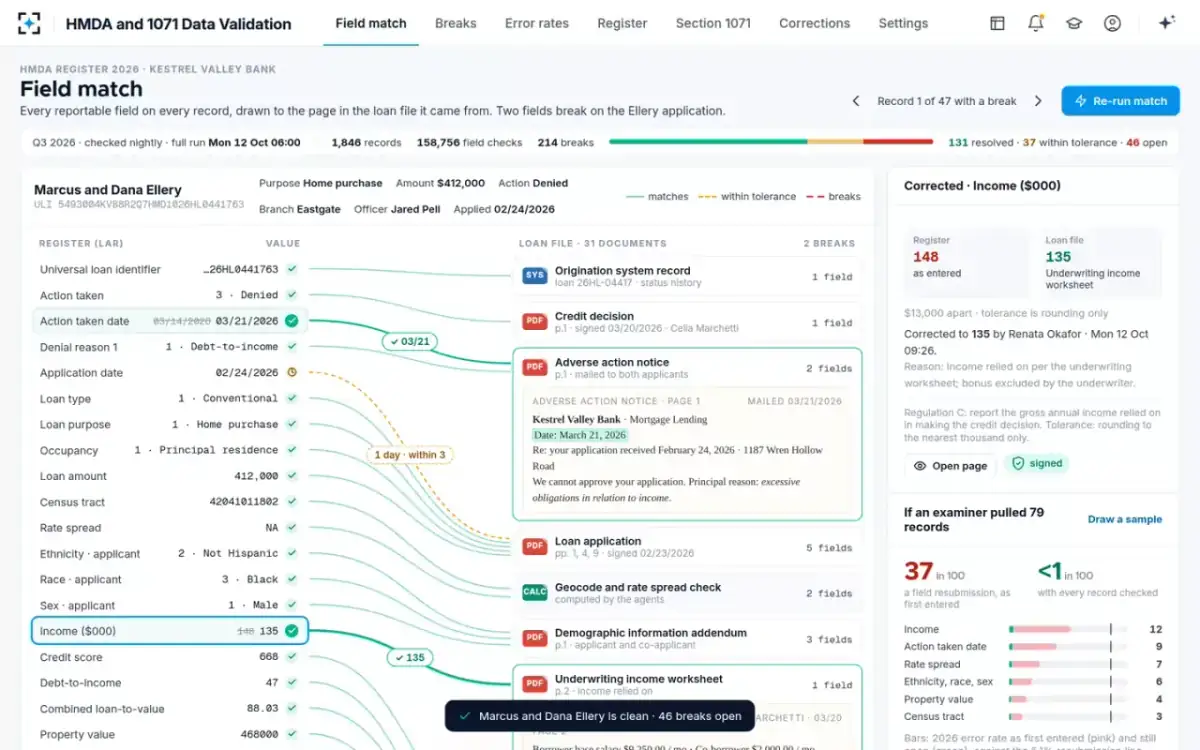
Task: Click the 46 breaks open toast
Action: [600, 716]
